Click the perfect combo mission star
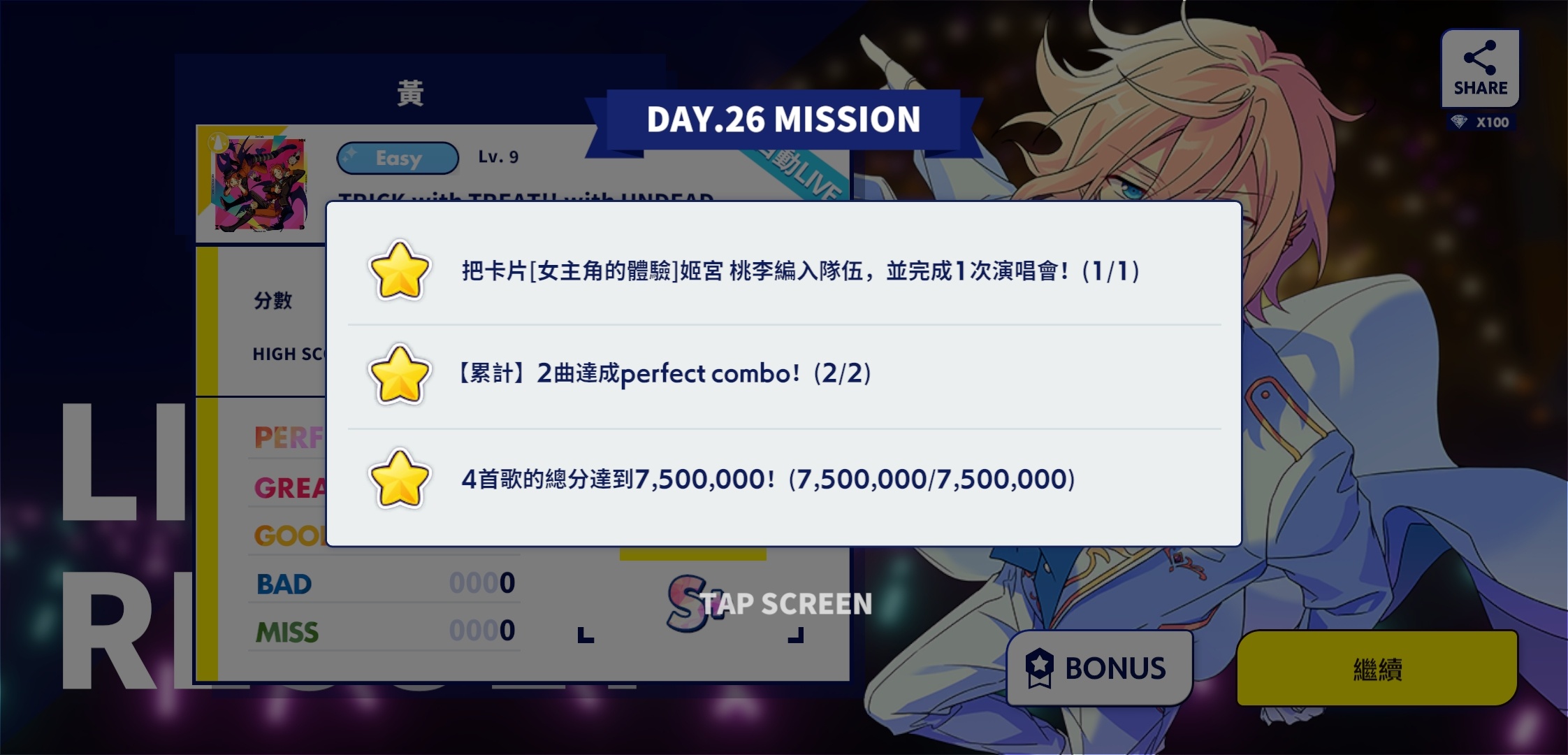 tap(399, 374)
